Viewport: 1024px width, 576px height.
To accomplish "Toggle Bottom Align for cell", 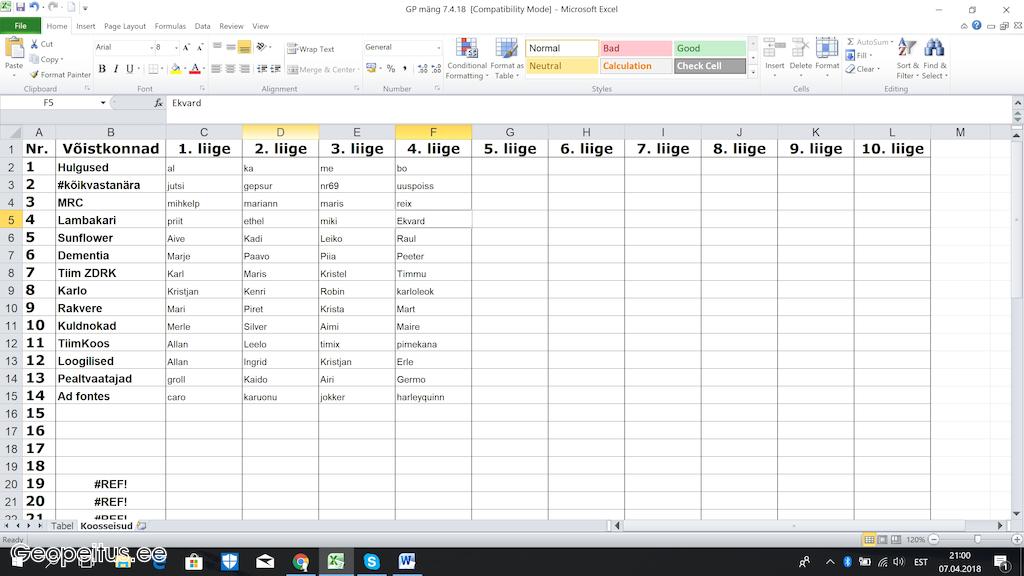I will 244,48.
